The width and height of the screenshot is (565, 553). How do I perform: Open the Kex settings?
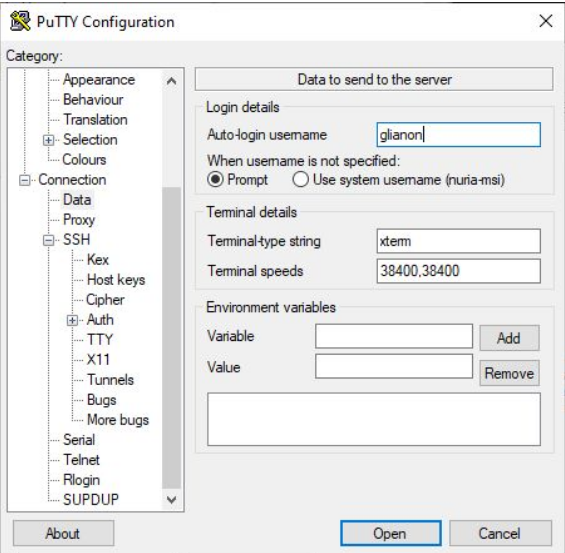point(98,260)
